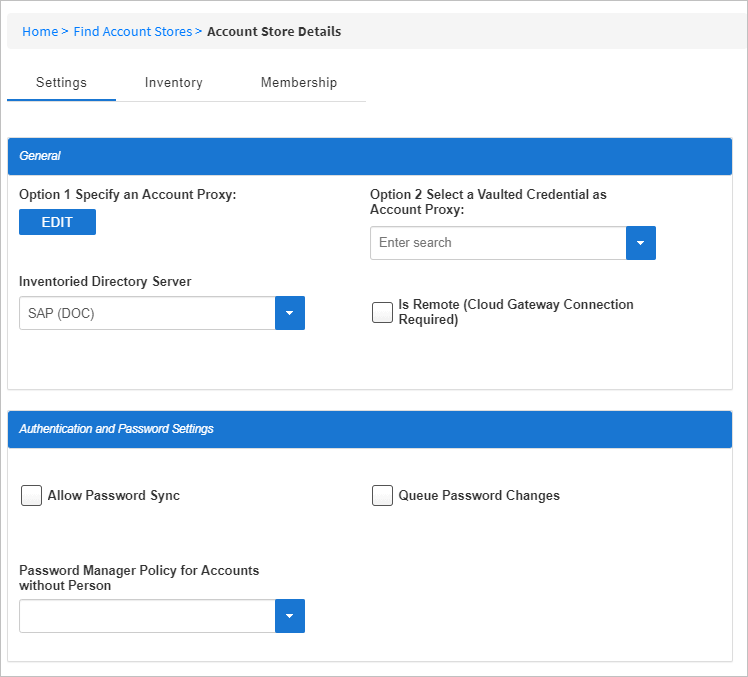Navigate to Find Account Stores breadcrumb

point(132,32)
